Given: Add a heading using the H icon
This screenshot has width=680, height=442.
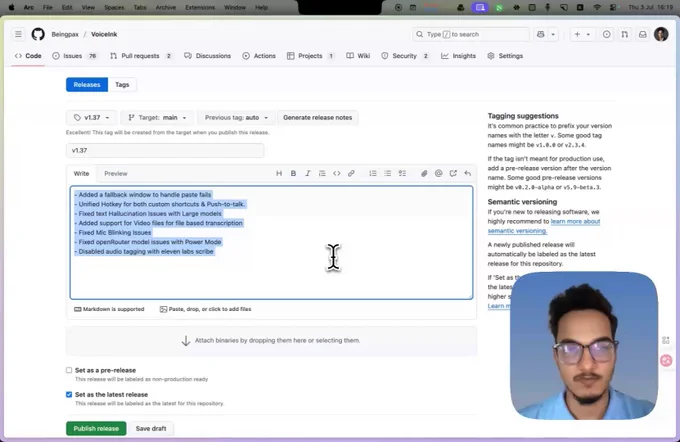Looking at the screenshot, I should tap(279, 174).
